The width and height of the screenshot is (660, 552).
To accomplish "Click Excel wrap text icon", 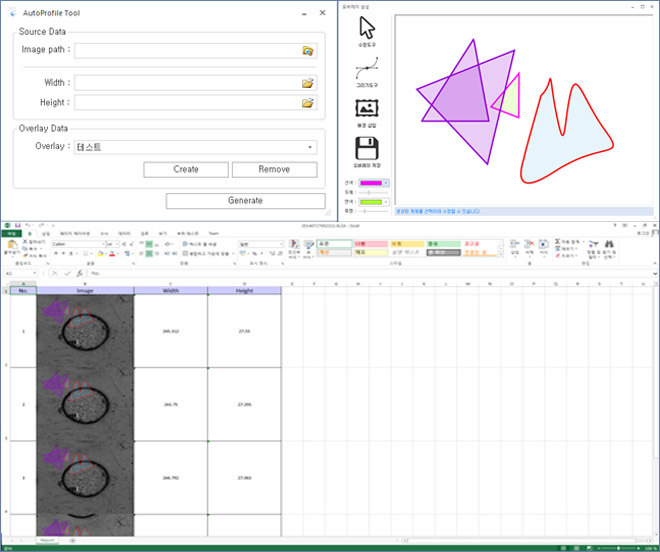I will click(x=185, y=244).
